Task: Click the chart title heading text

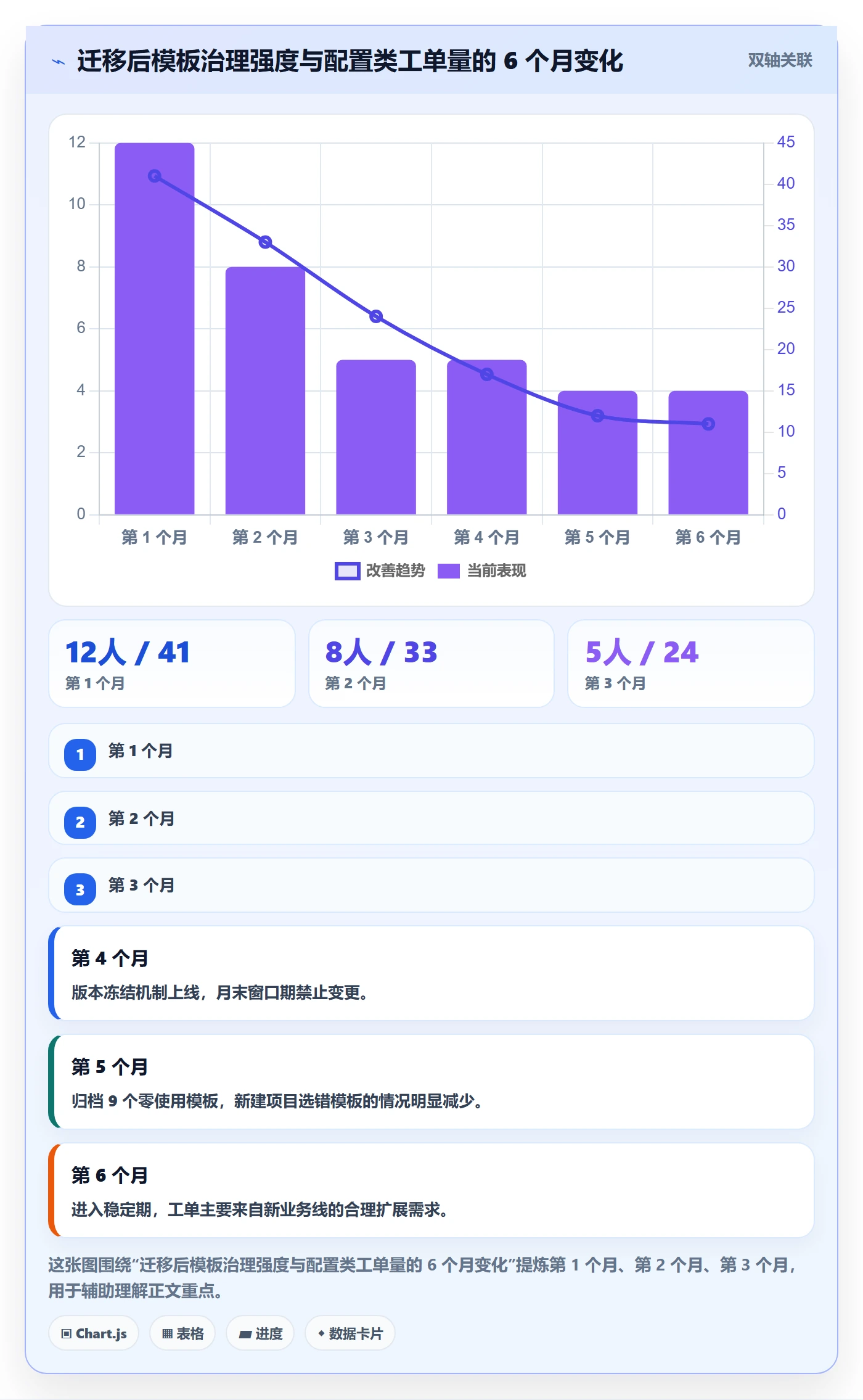Action: point(350,61)
